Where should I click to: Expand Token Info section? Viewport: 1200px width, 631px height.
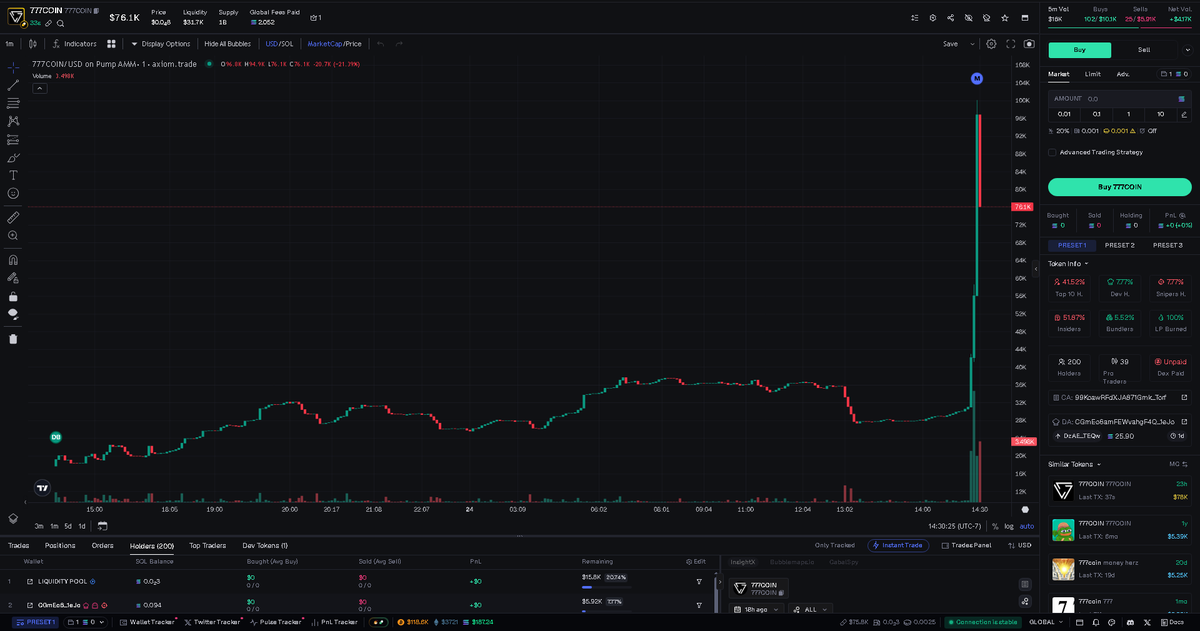coord(1068,264)
